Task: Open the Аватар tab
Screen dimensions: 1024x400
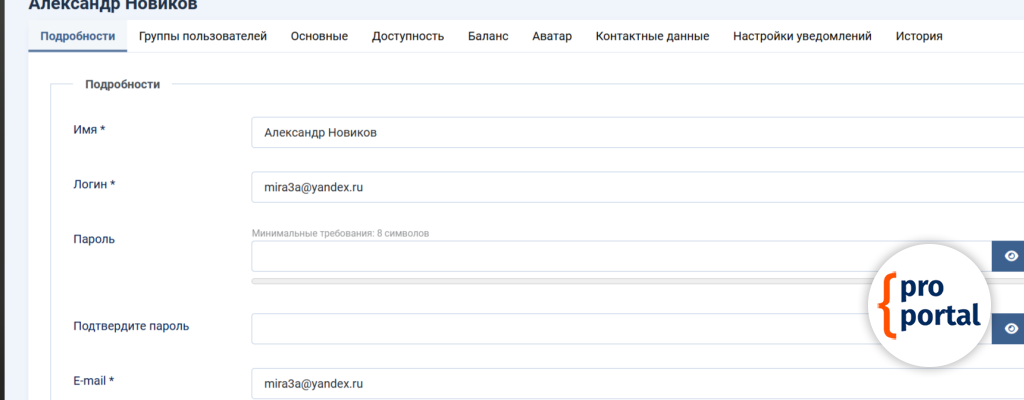Action: [552, 37]
